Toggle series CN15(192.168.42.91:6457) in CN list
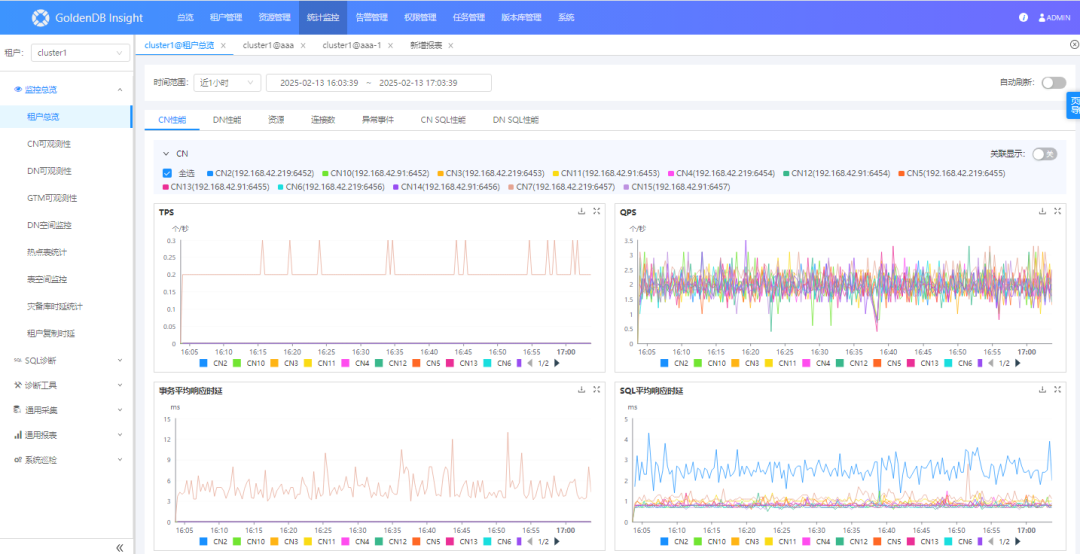Screen dimensions: 1080x554 [x=677, y=187]
